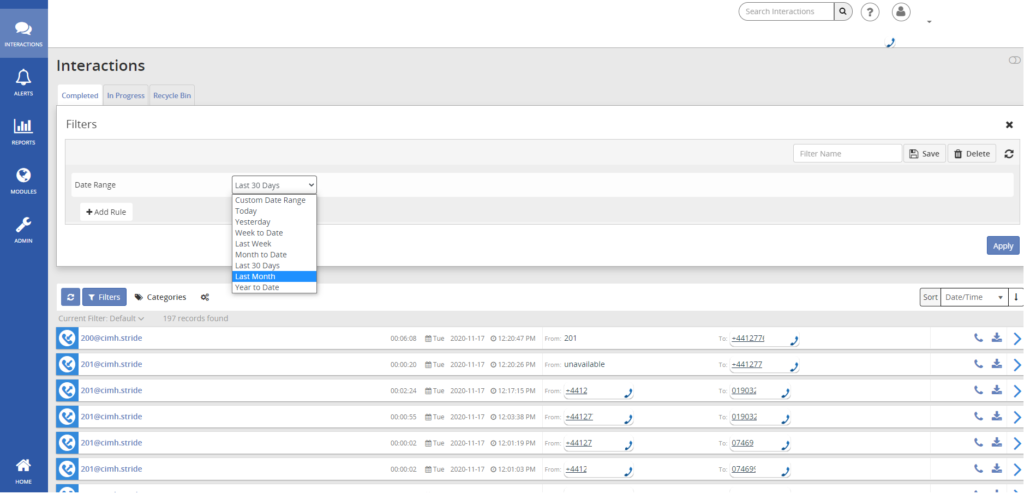
Task: Close the Filters panel with X
Action: coord(1009,124)
